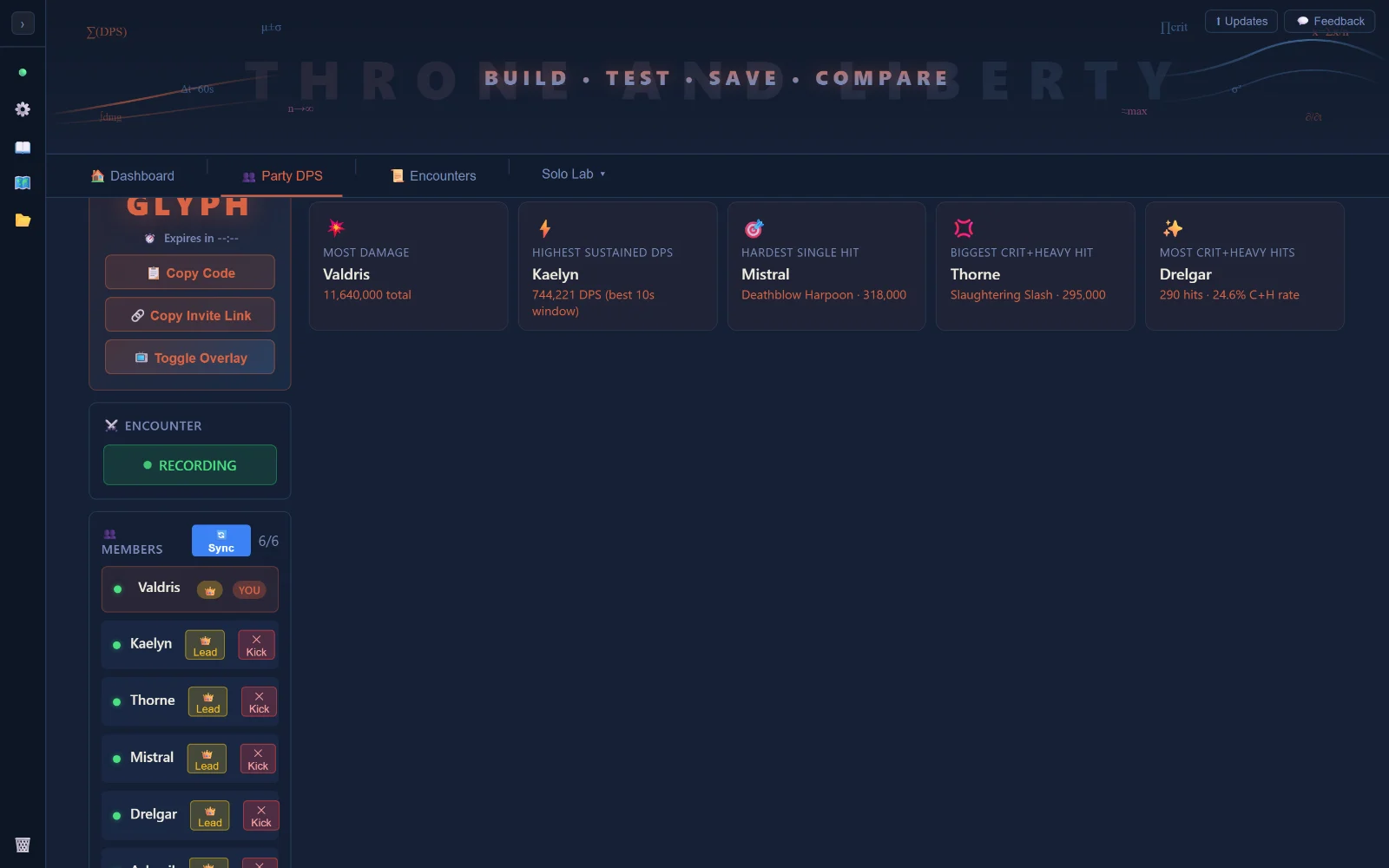Open the Updates panel
Viewport: 1389px width, 868px height.
1241,21
